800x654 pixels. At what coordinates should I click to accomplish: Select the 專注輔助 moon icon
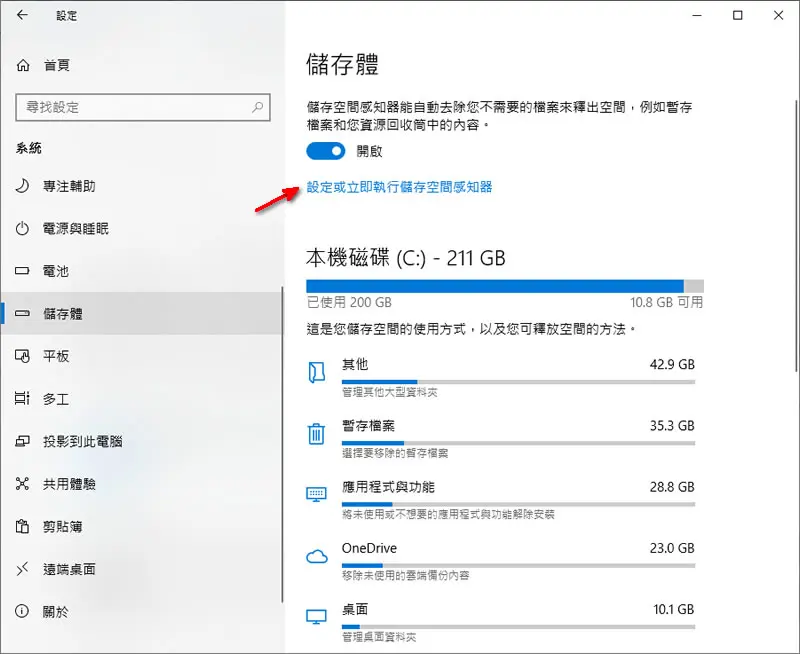point(22,186)
